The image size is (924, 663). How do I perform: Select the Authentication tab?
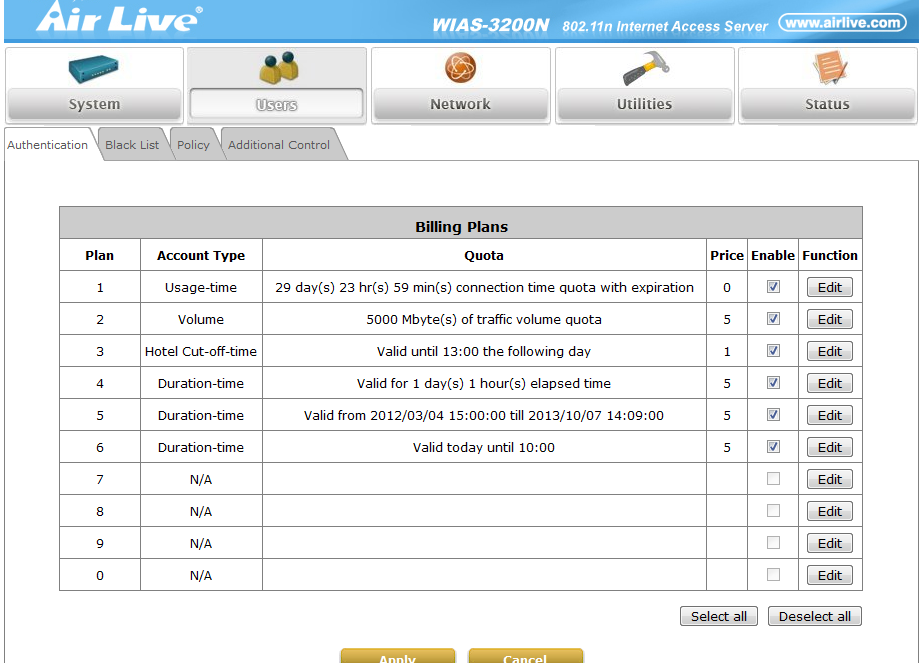[48, 145]
